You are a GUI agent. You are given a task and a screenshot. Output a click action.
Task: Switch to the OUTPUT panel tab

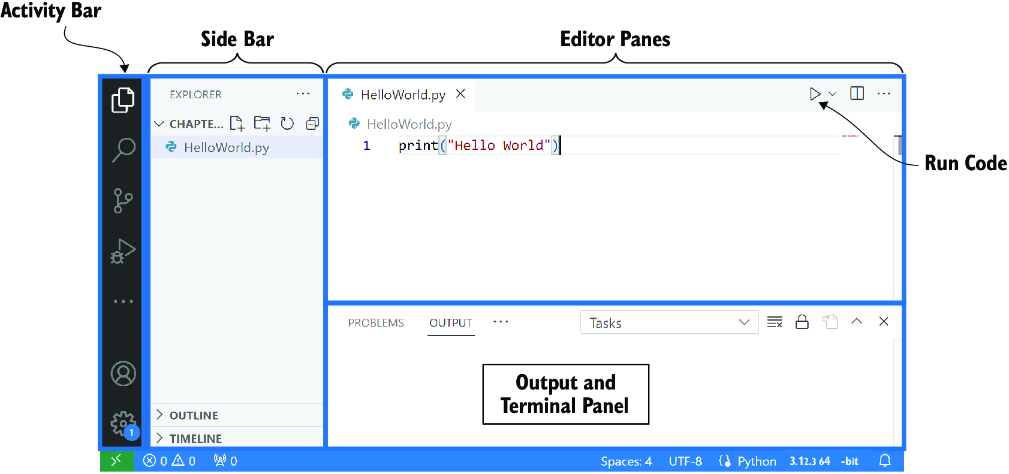(451, 323)
